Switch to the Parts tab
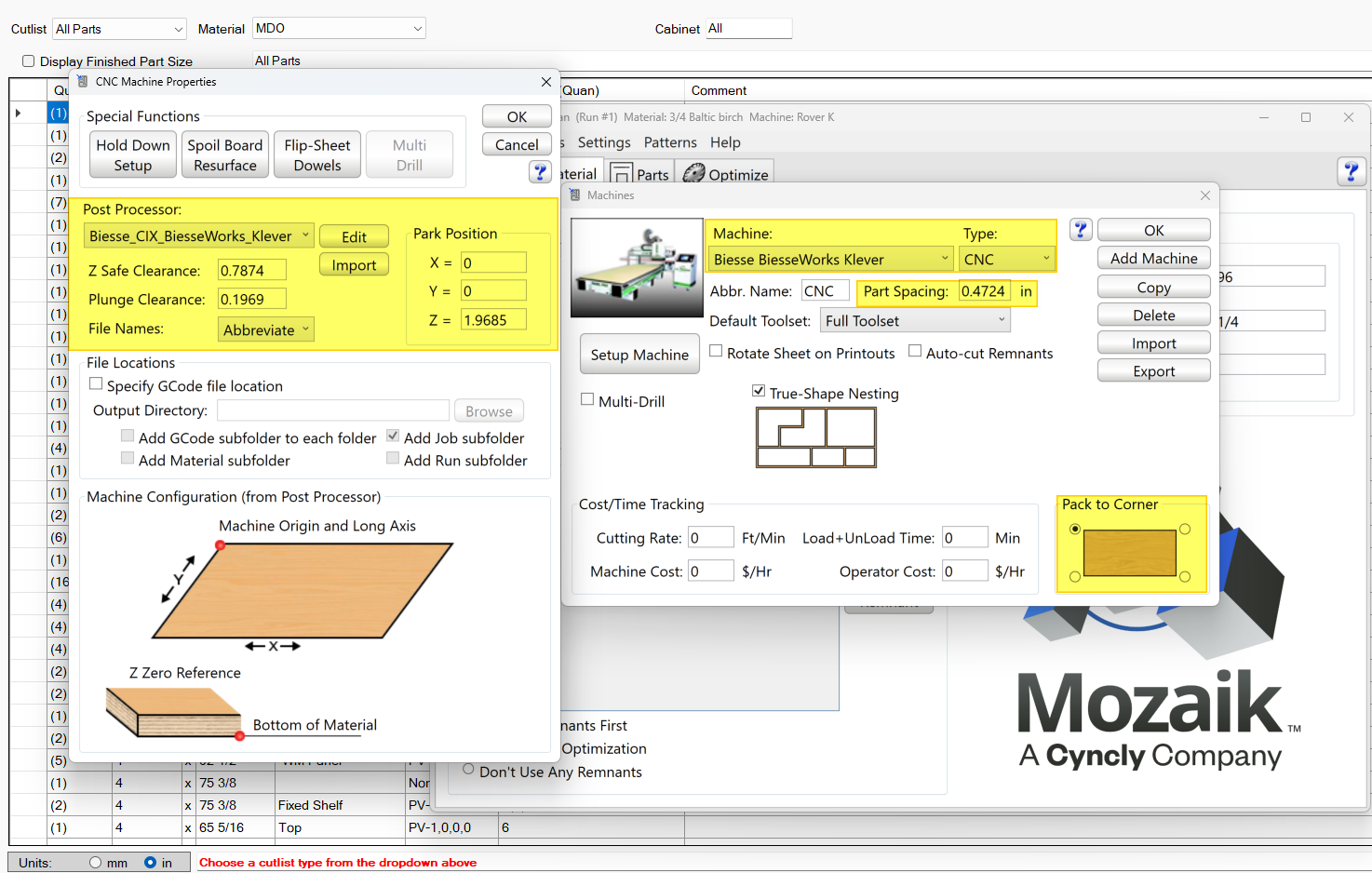The width and height of the screenshot is (1372, 873). coord(639,174)
